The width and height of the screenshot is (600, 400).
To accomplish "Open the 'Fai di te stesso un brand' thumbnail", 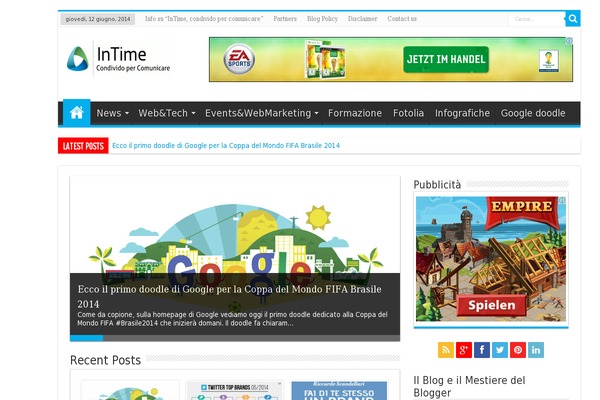I will pos(339,390).
